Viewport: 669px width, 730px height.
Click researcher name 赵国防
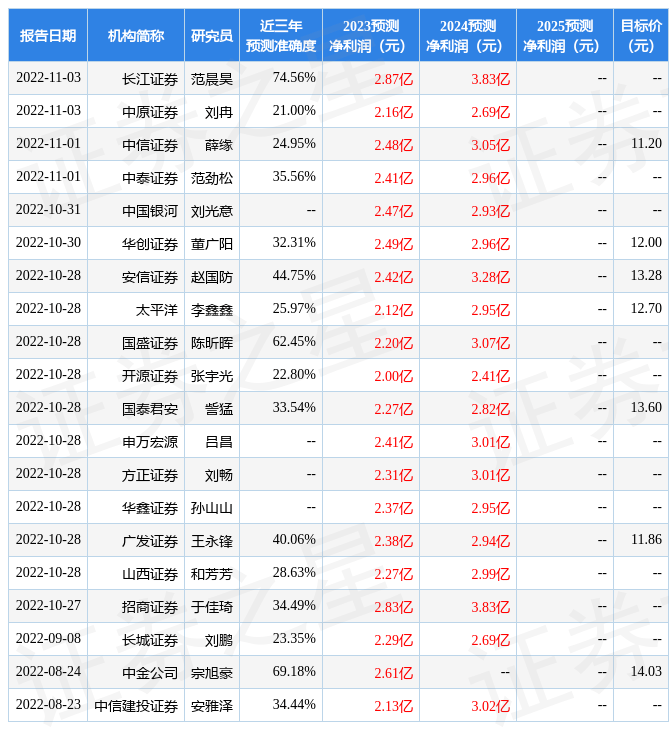pos(212,277)
